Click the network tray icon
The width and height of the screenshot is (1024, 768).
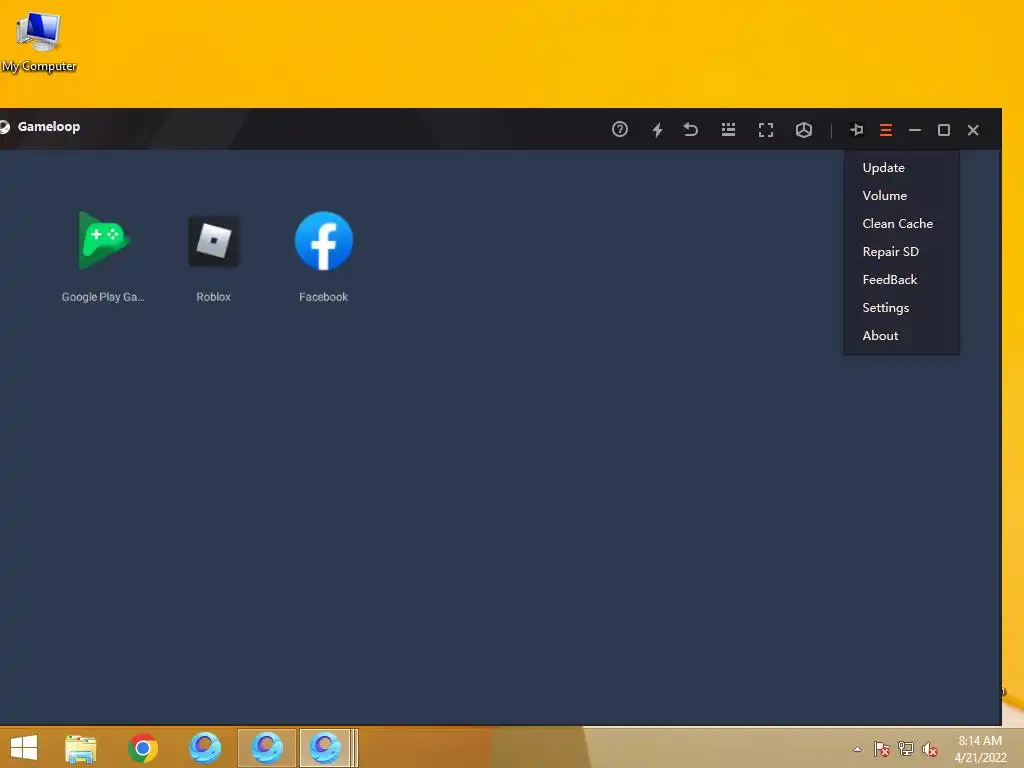(906, 749)
